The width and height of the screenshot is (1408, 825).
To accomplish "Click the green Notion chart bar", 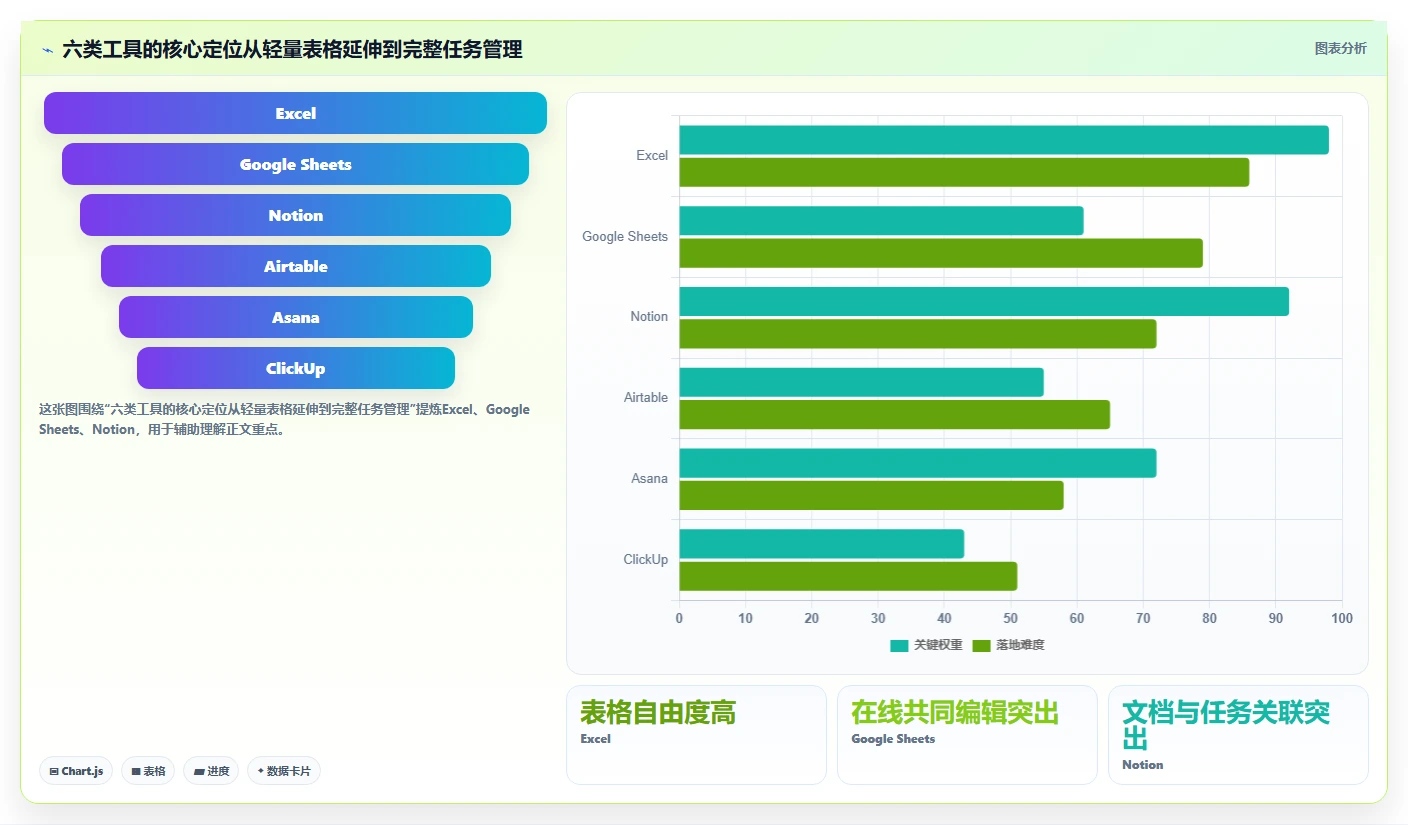I will point(918,334).
